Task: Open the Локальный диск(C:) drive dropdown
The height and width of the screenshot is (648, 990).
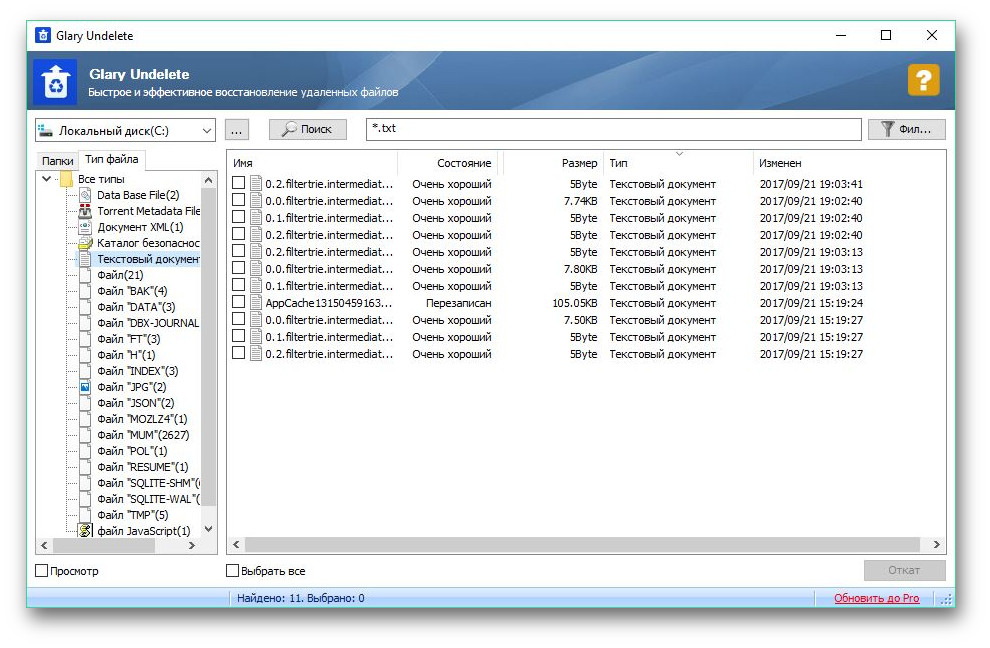Action: pyautogui.click(x=206, y=130)
